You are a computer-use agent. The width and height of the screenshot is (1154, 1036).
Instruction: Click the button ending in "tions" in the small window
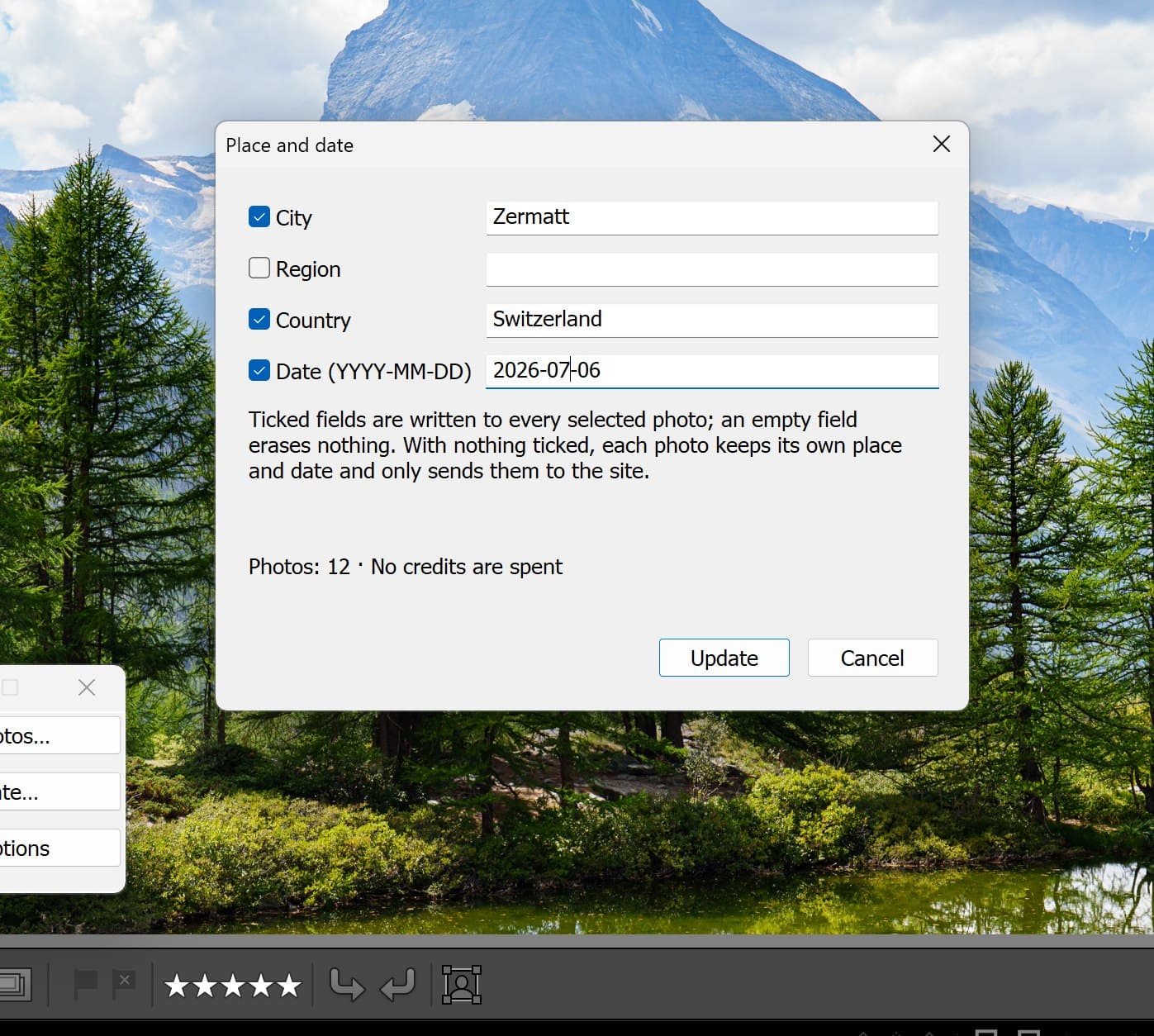[x=59, y=848]
